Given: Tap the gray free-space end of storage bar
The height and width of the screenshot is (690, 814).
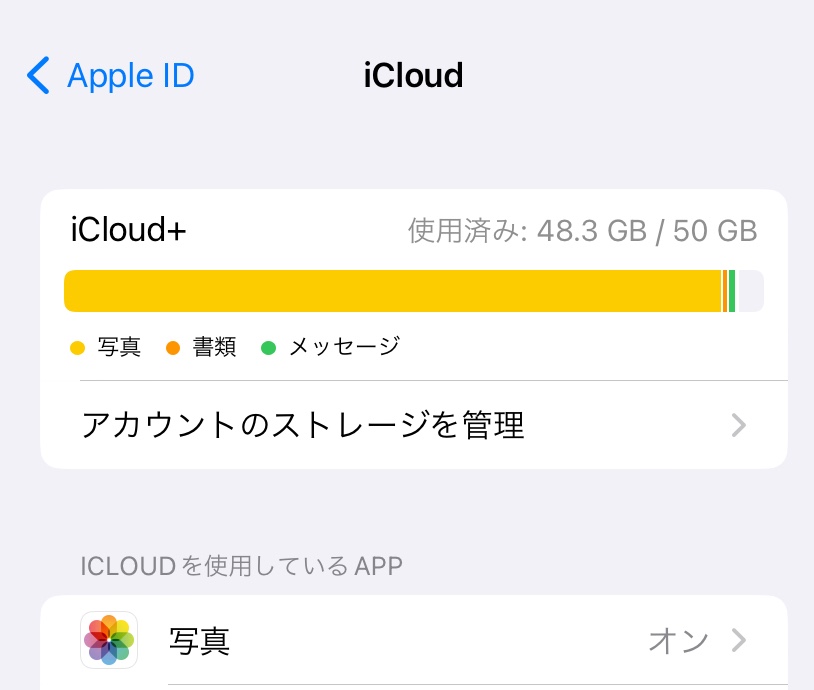Looking at the screenshot, I should point(750,291).
